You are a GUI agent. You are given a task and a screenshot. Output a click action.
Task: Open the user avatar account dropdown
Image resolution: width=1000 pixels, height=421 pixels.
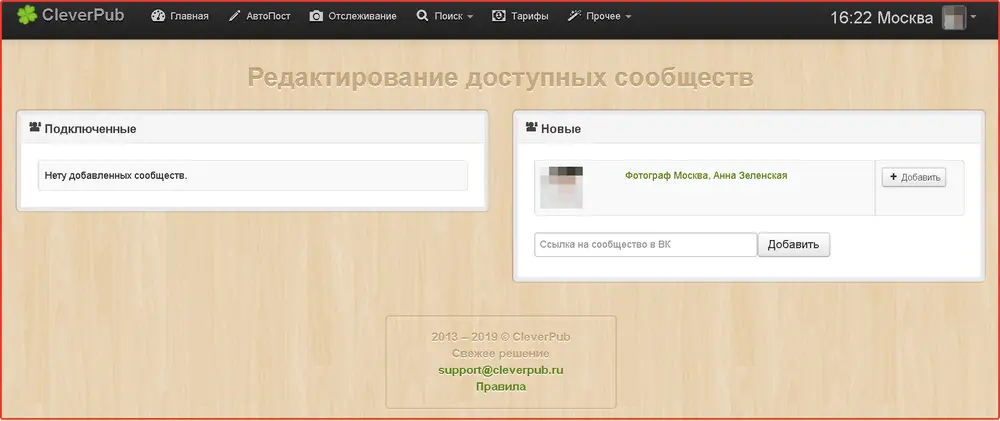point(959,18)
